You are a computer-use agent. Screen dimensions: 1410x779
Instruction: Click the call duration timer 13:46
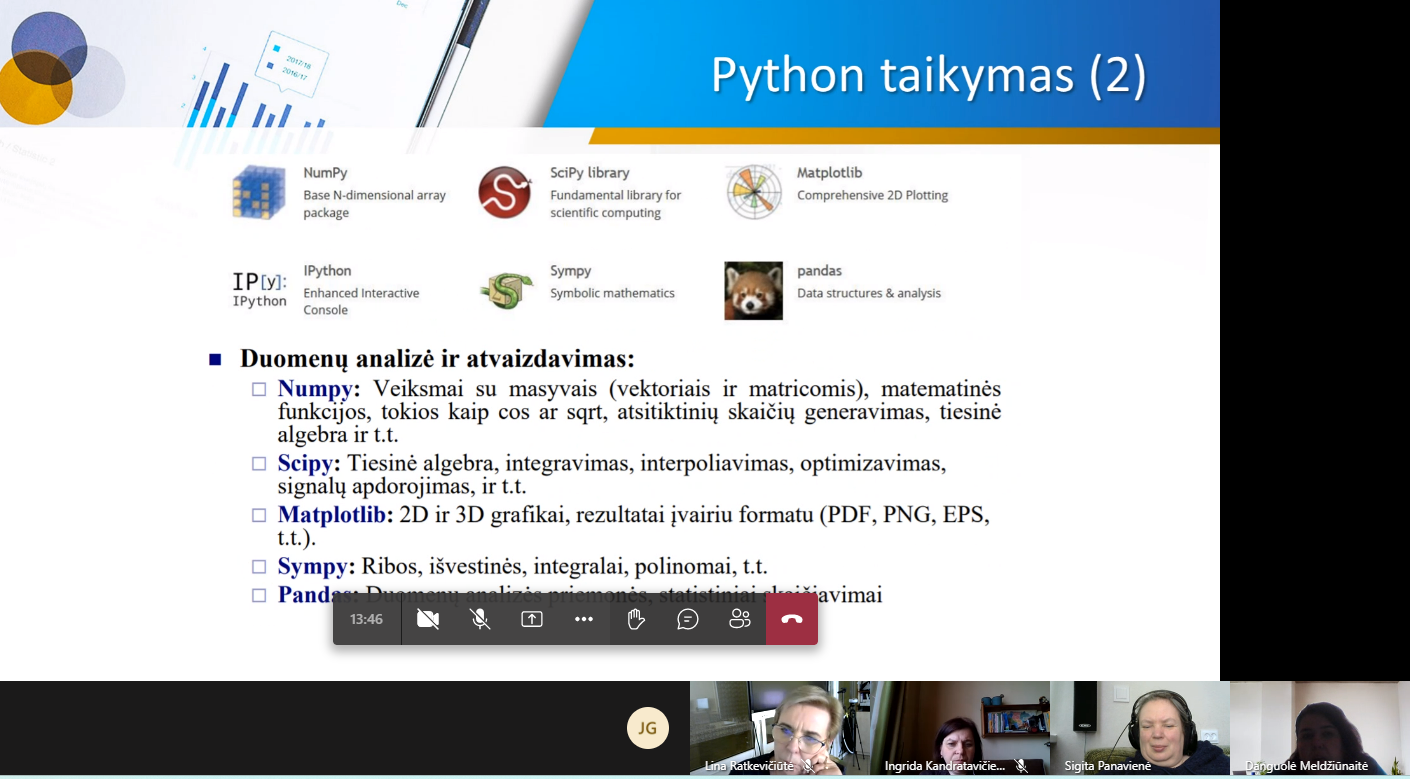coord(367,619)
